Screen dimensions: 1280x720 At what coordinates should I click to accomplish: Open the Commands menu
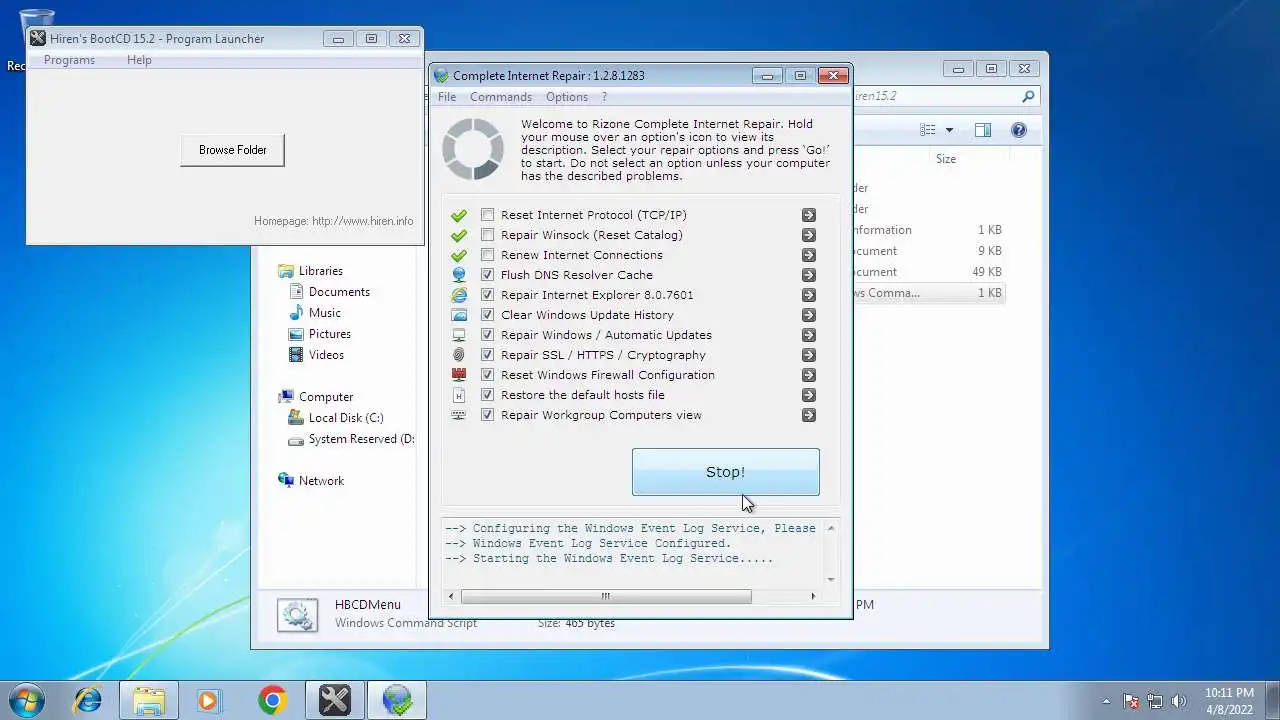coord(501,97)
